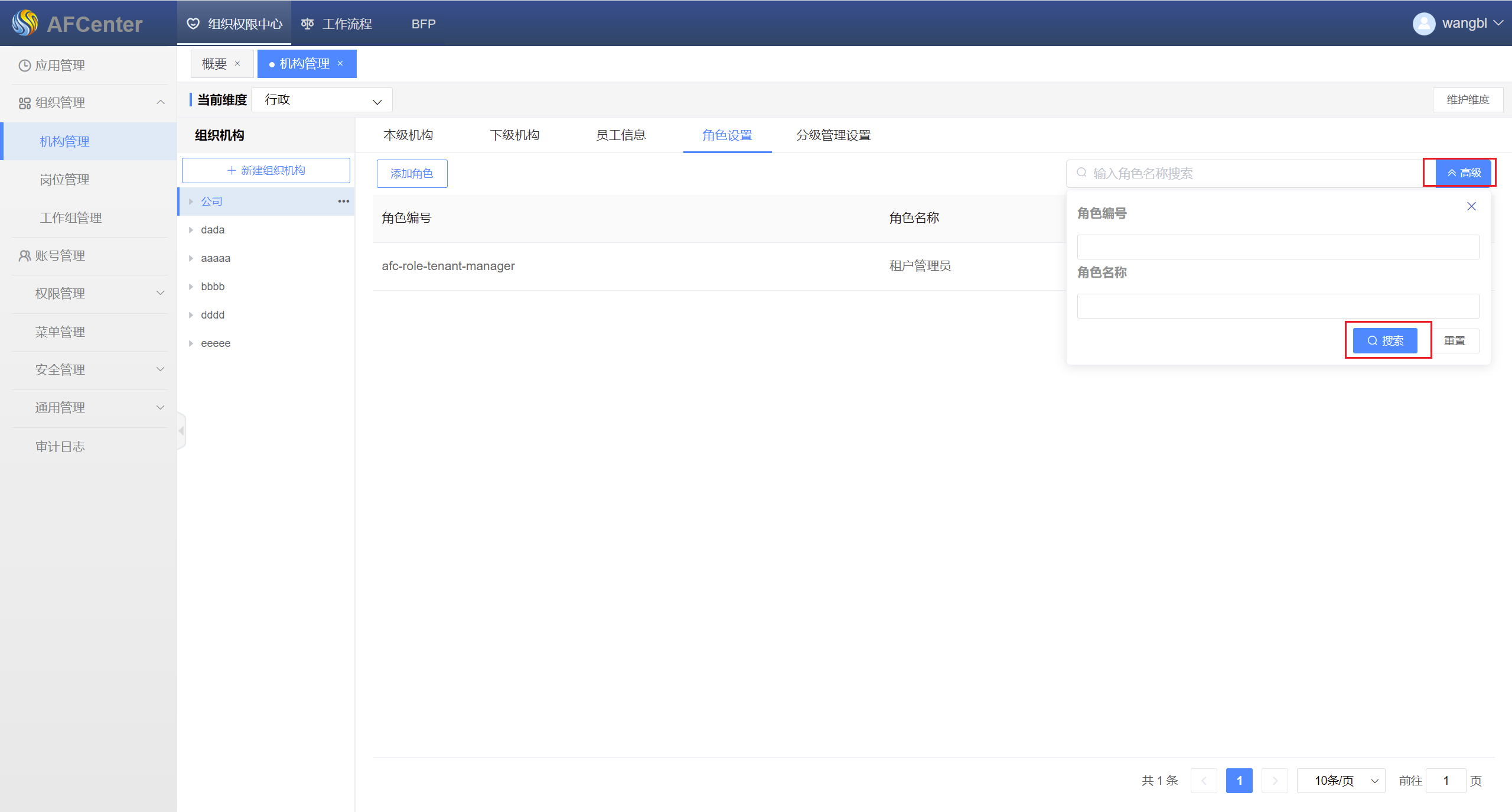Viewport: 1512px width, 812px height.
Task: Focus the 前往 page number input
Action: pos(1446,781)
